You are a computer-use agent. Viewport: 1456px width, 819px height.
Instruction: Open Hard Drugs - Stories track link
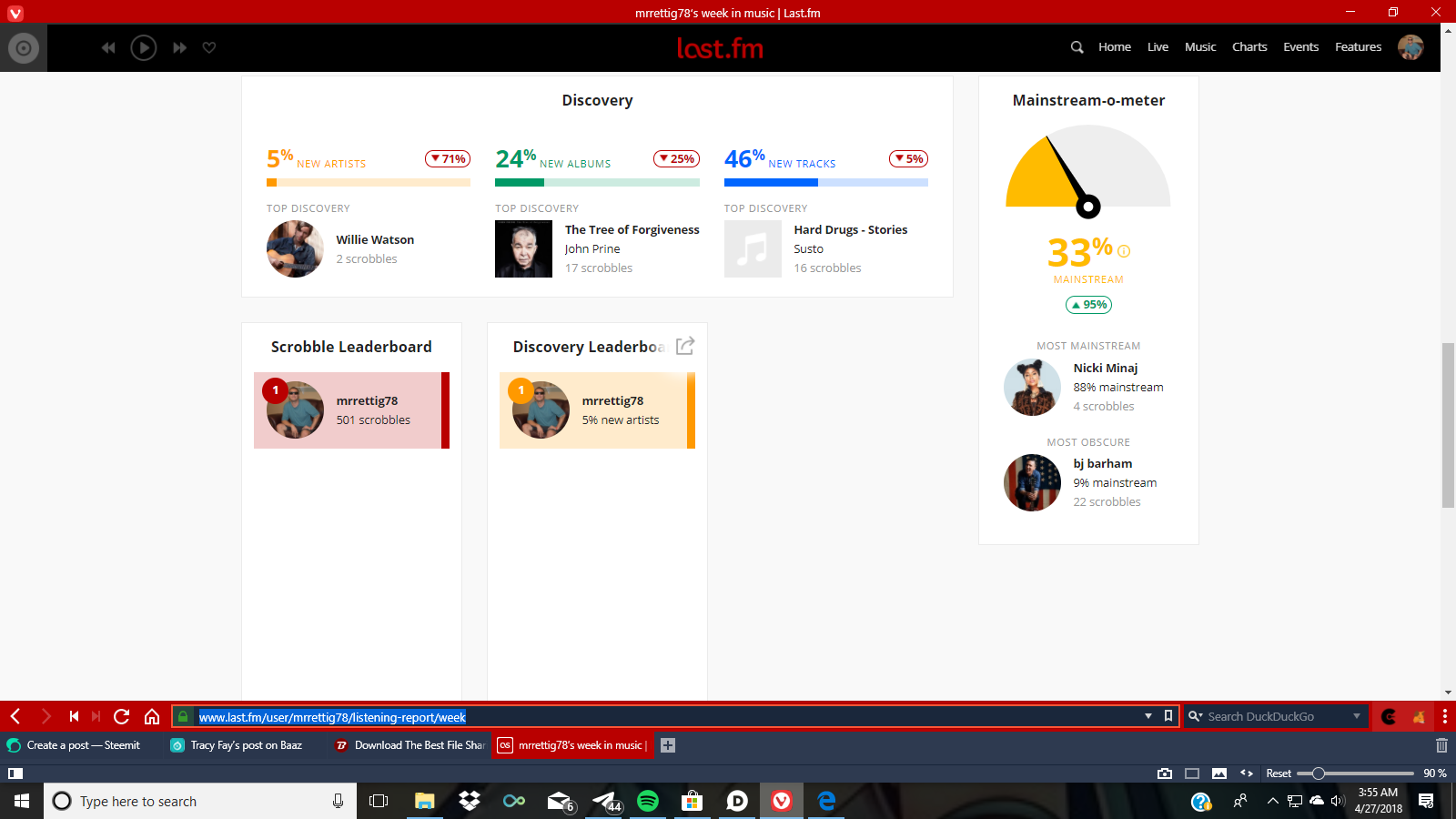[850, 230]
